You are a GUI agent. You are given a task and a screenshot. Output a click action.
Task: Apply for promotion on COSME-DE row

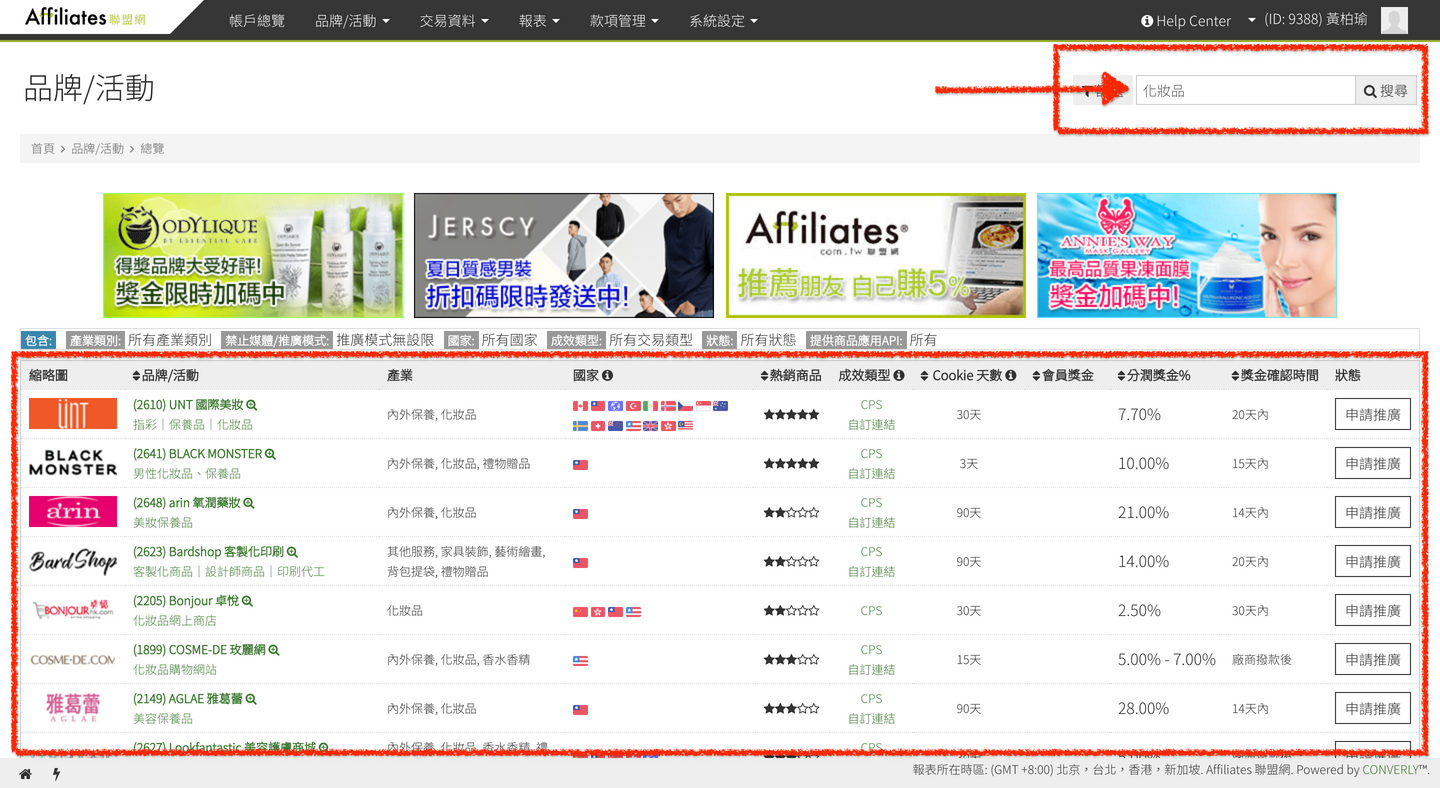[x=1372, y=659]
